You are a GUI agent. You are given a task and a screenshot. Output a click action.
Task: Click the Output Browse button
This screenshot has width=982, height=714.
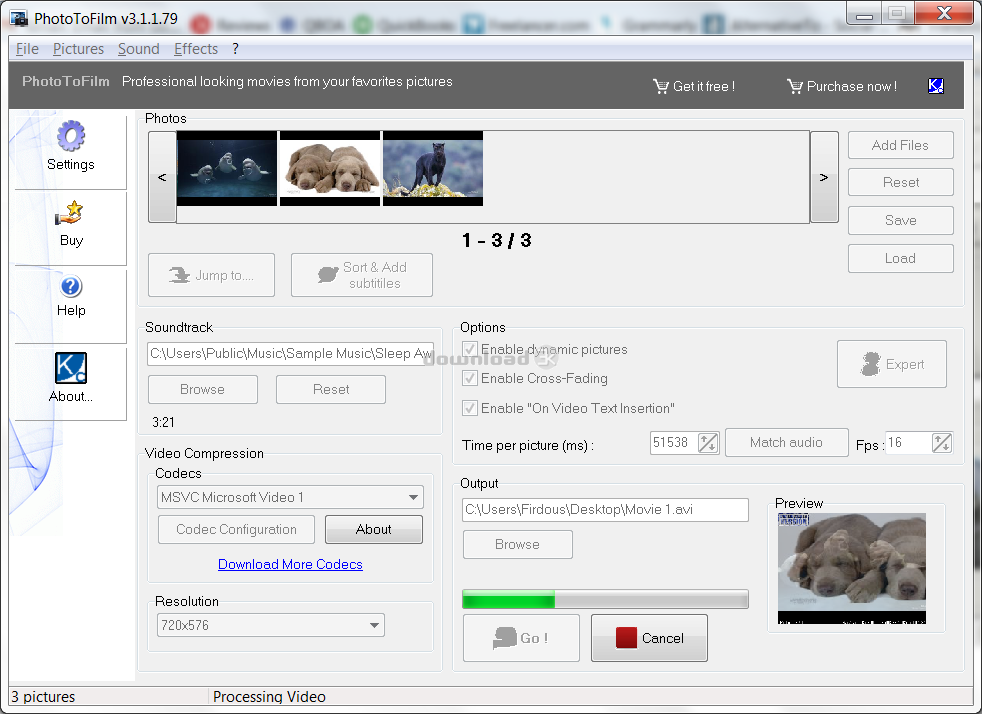tap(517, 545)
